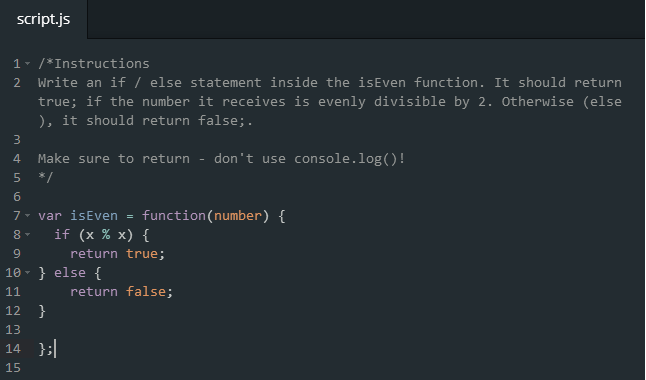Click line number 15 in the gutter
646x380 pixels.
pyautogui.click(x=13, y=368)
